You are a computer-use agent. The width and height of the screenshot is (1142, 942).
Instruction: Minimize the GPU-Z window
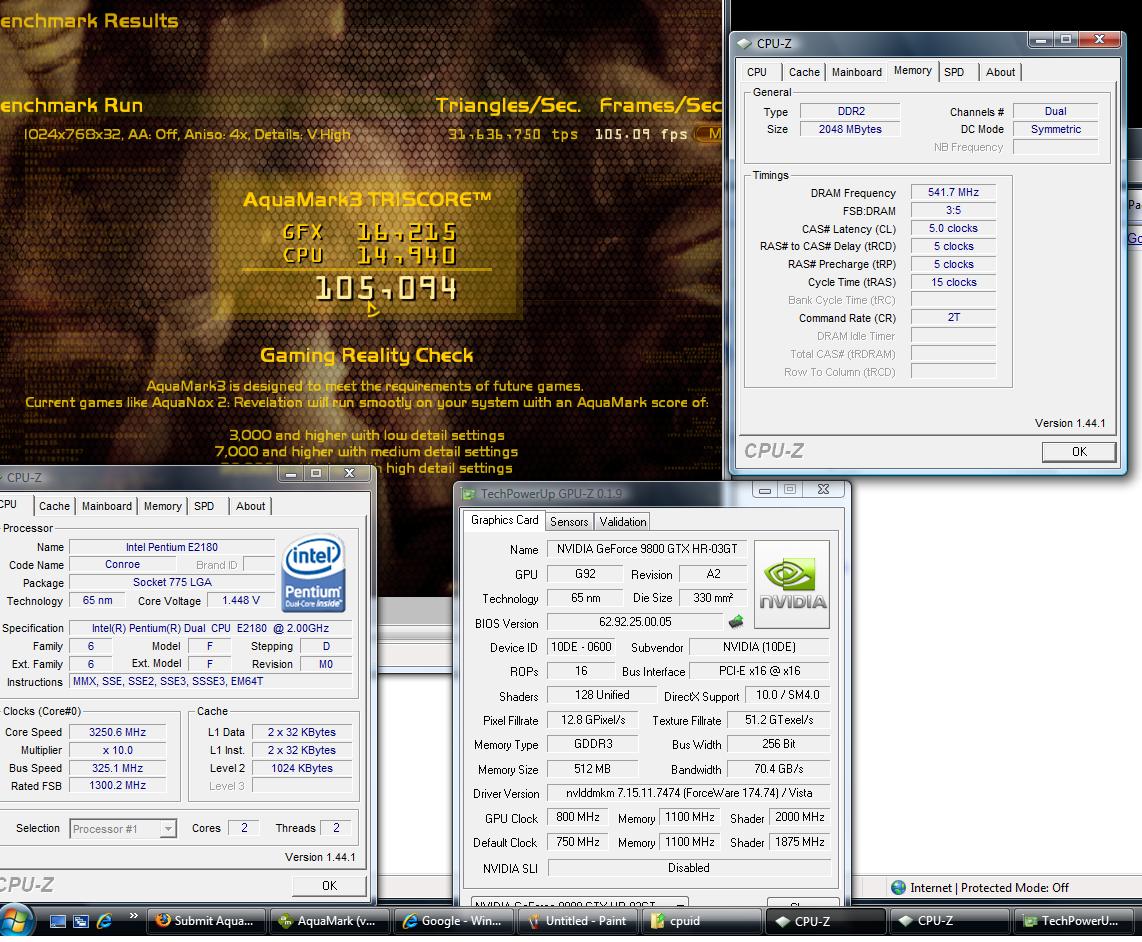(765, 490)
